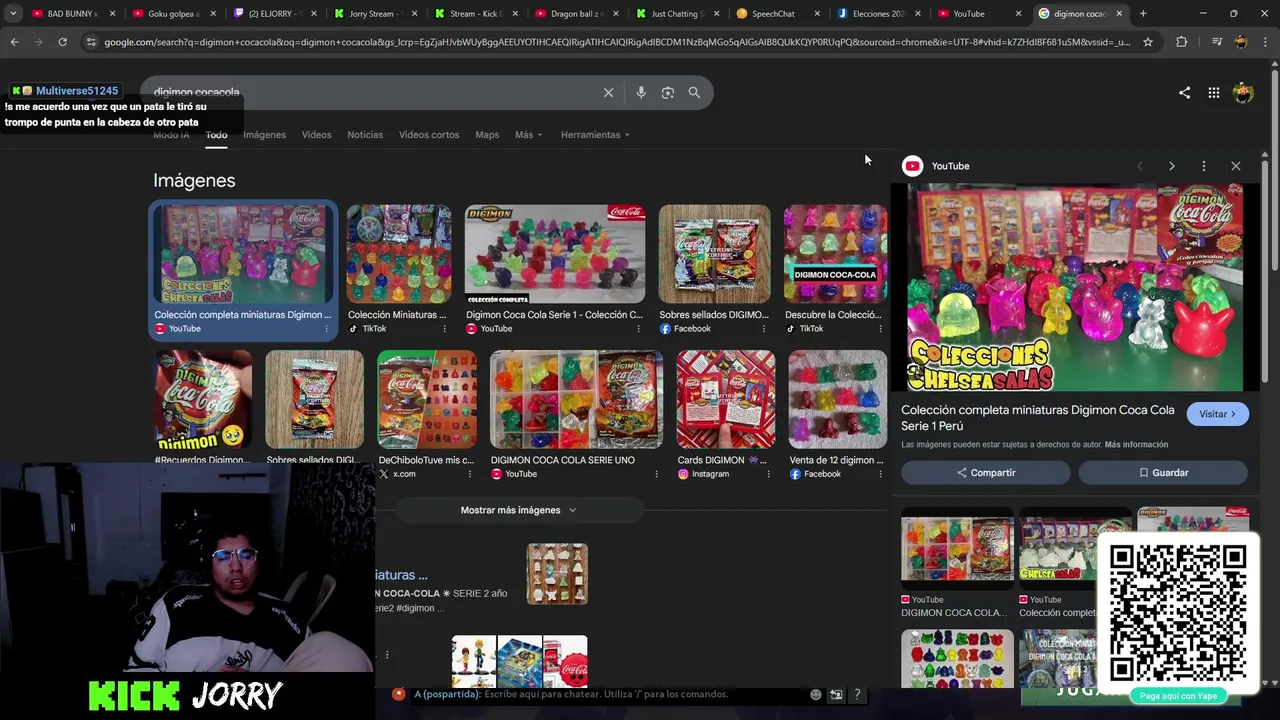The image size is (1280, 720).
Task: Expand 'Mostrar más imágenes'
Action: coord(518,510)
